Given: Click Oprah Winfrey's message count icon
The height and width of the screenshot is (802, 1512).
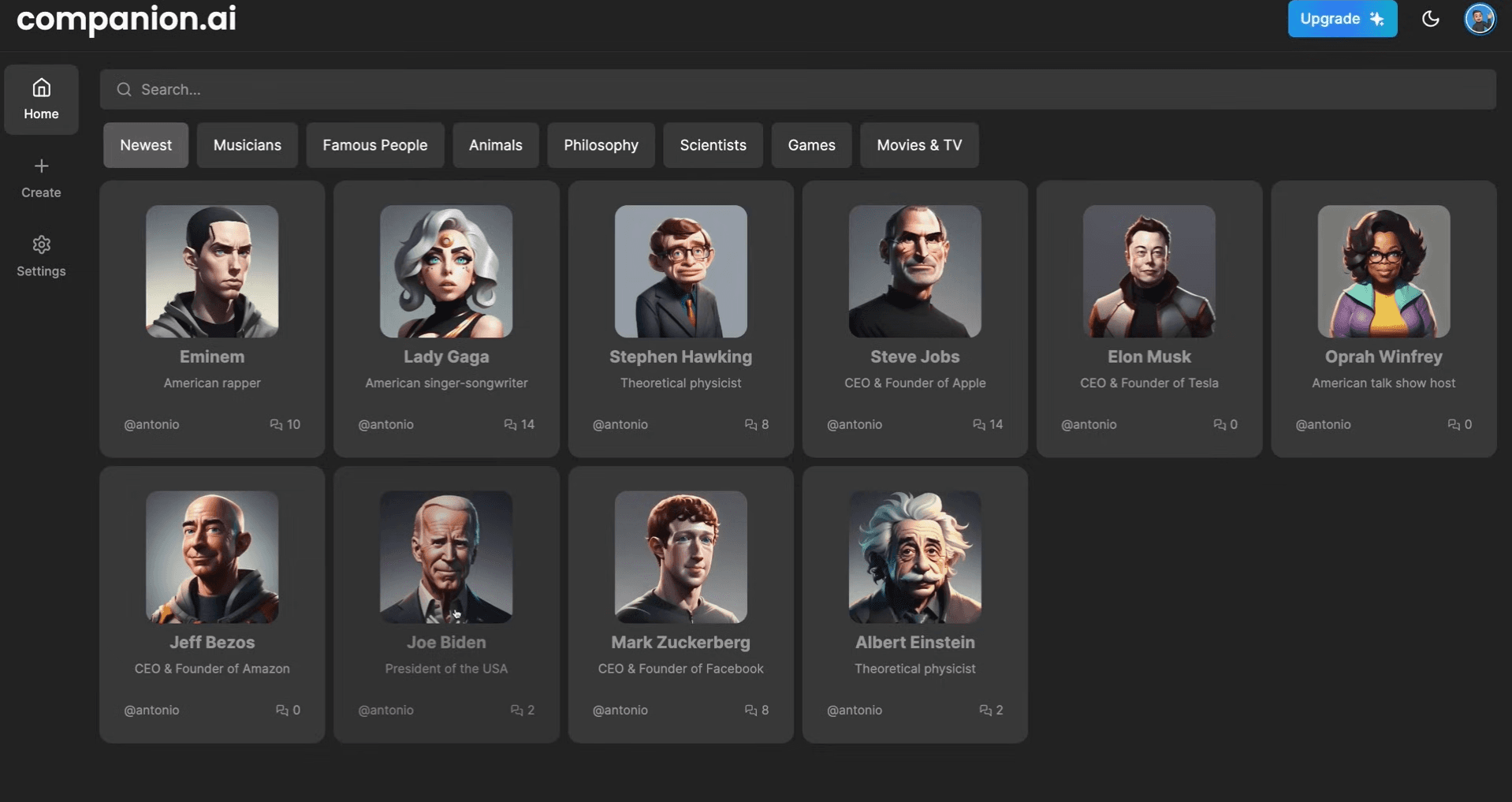Looking at the screenshot, I should pyautogui.click(x=1454, y=424).
